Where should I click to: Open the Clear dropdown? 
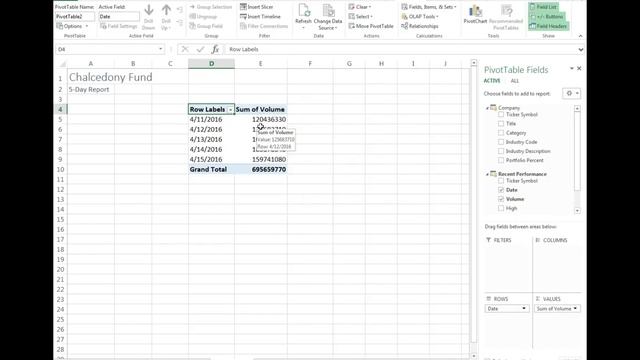360,7
